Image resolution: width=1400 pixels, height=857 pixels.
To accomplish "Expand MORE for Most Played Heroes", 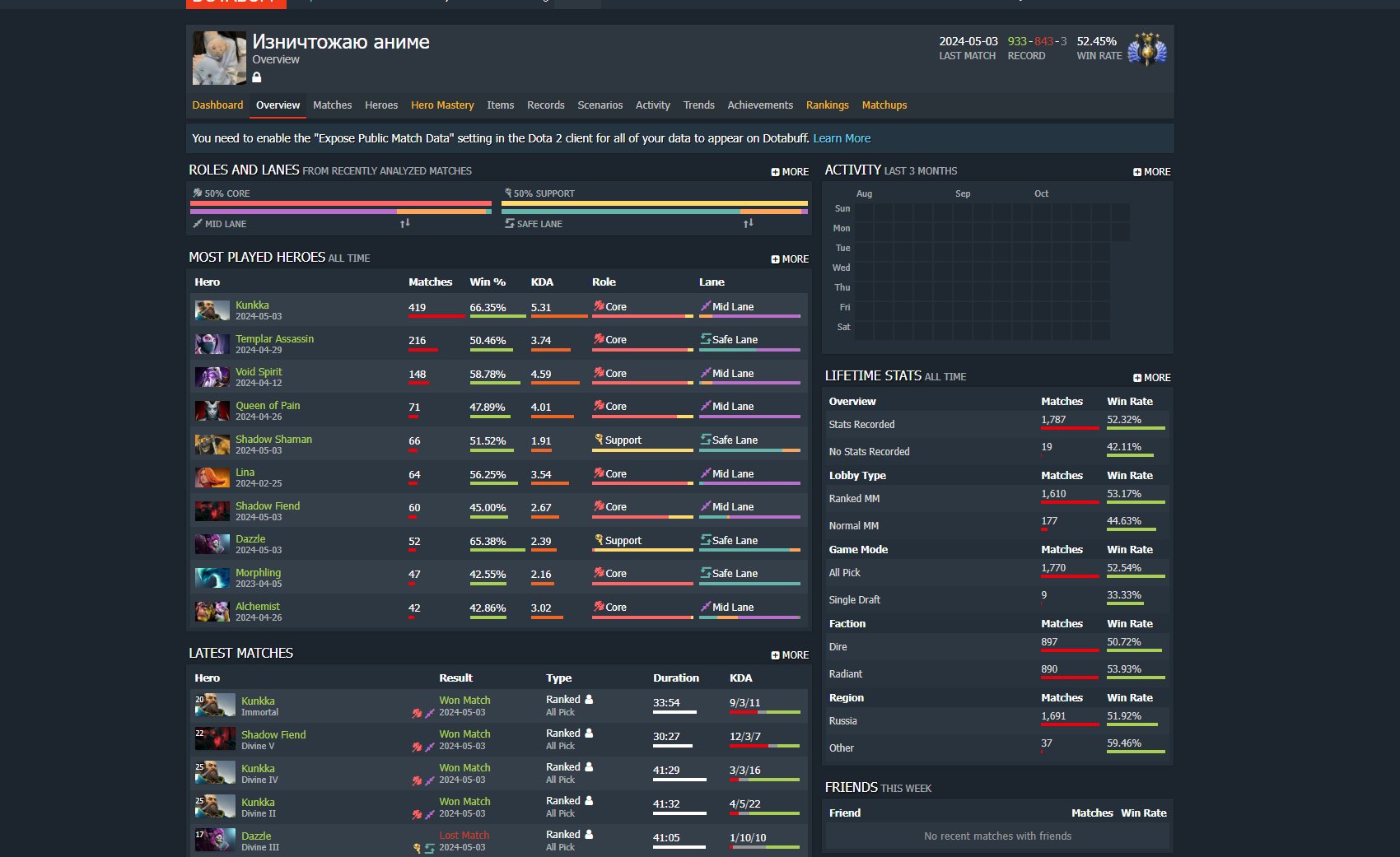I will point(790,259).
